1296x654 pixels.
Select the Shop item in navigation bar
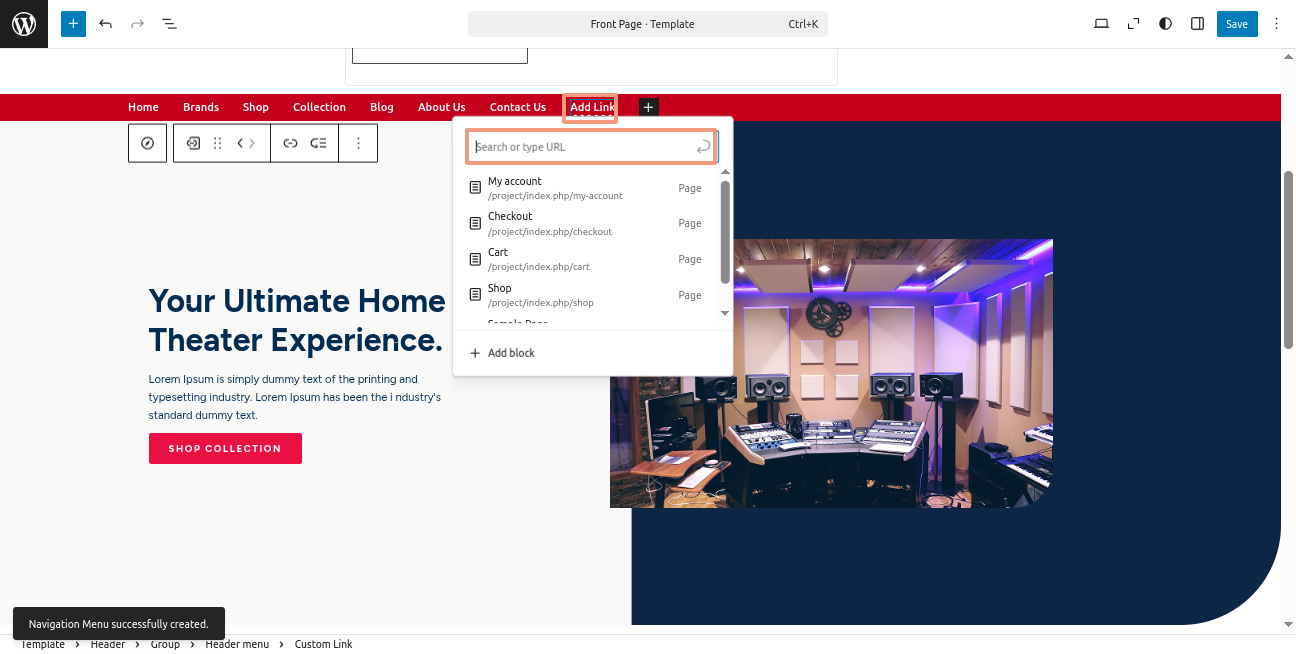(256, 107)
